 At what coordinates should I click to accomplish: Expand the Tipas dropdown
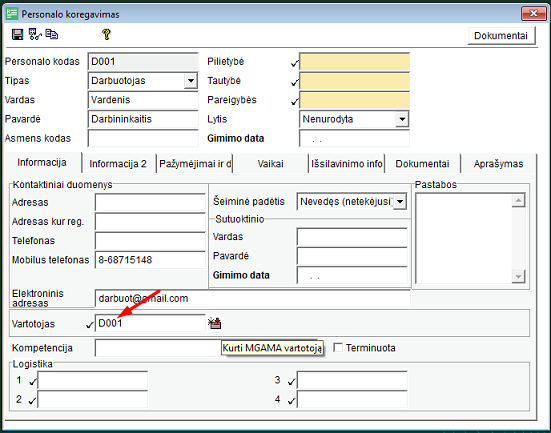[x=190, y=81]
